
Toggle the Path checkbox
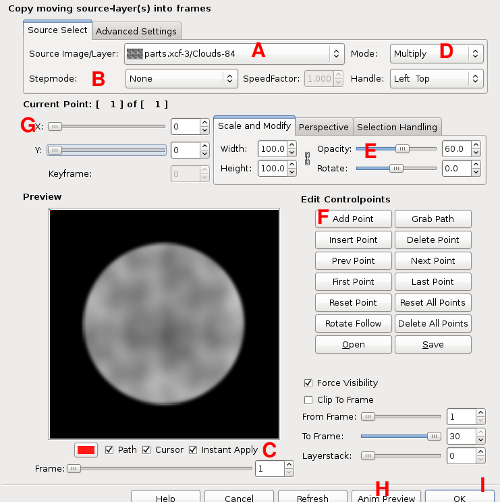[109, 450]
